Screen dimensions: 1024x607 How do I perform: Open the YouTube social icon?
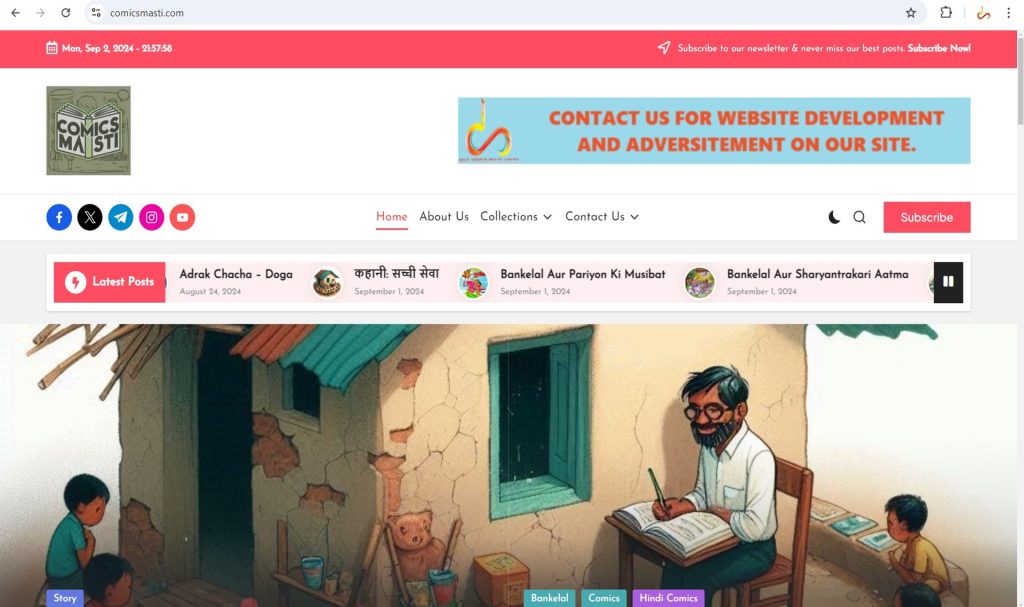pos(182,217)
